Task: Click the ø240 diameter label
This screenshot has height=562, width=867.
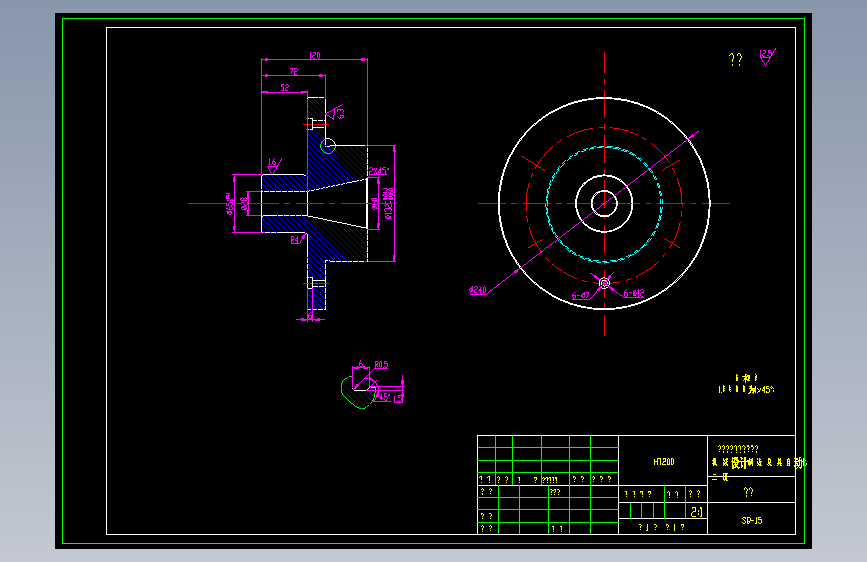Action: click(478, 290)
